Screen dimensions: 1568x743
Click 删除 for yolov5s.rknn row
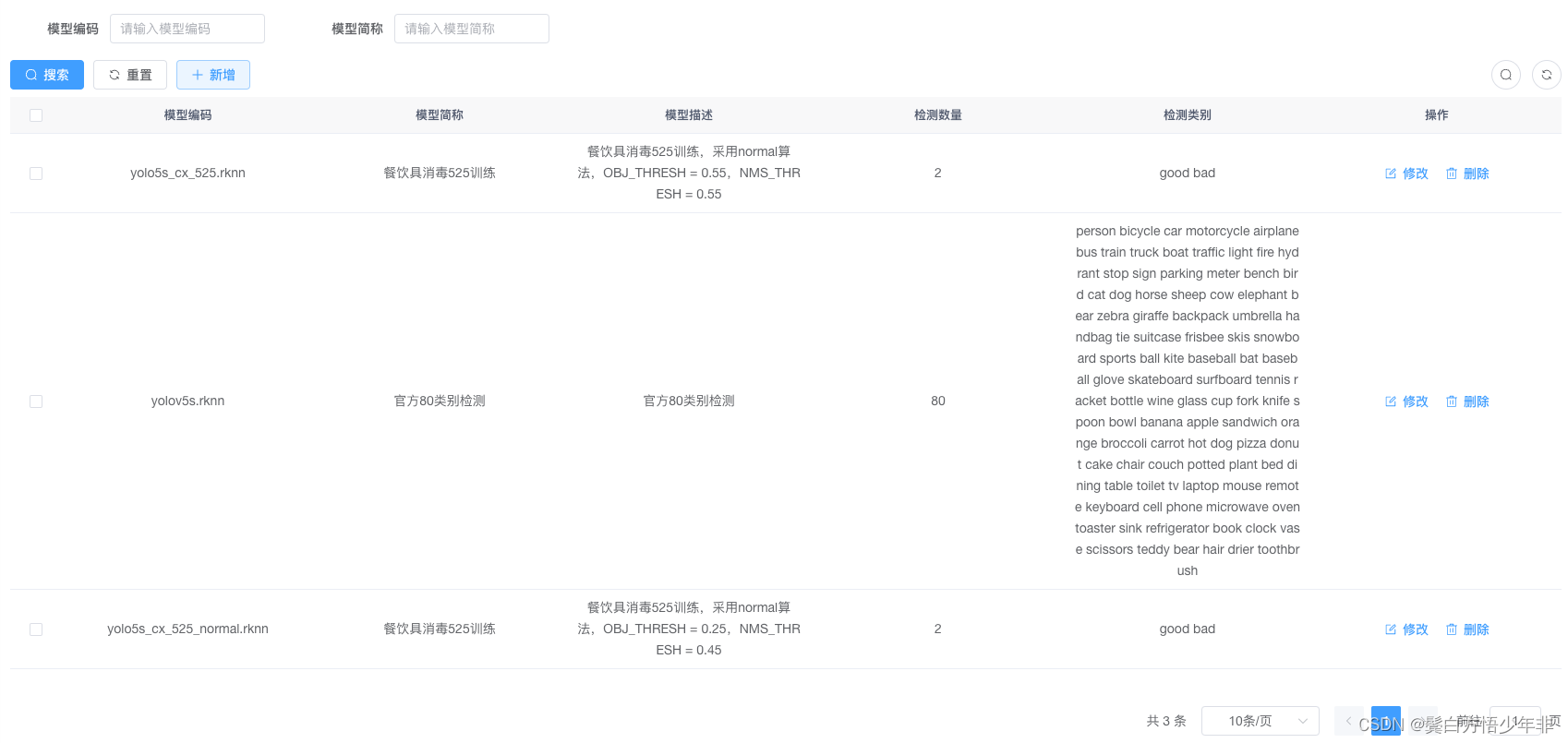[x=1467, y=401]
